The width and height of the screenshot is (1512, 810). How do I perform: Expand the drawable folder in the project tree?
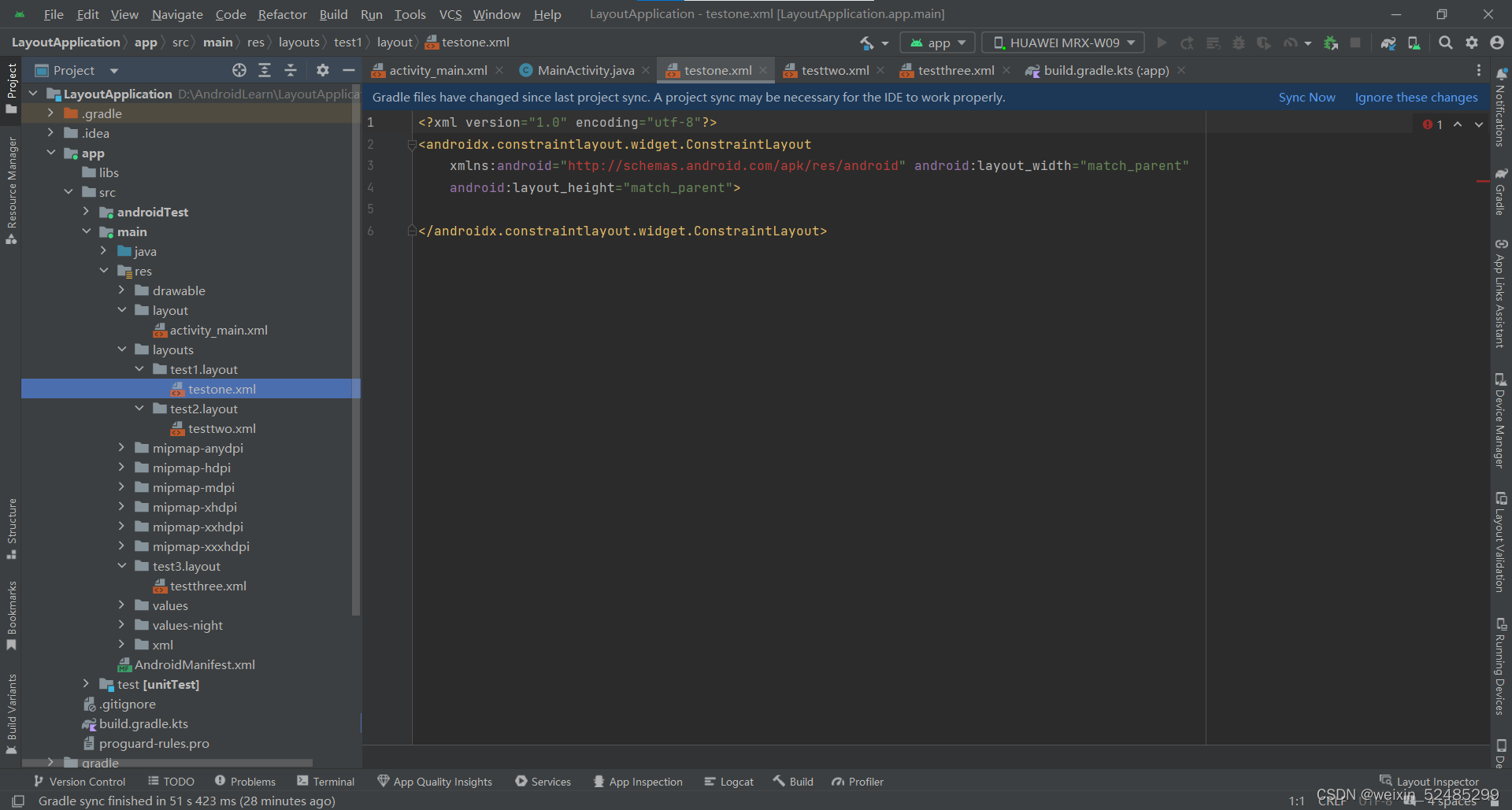pos(122,290)
